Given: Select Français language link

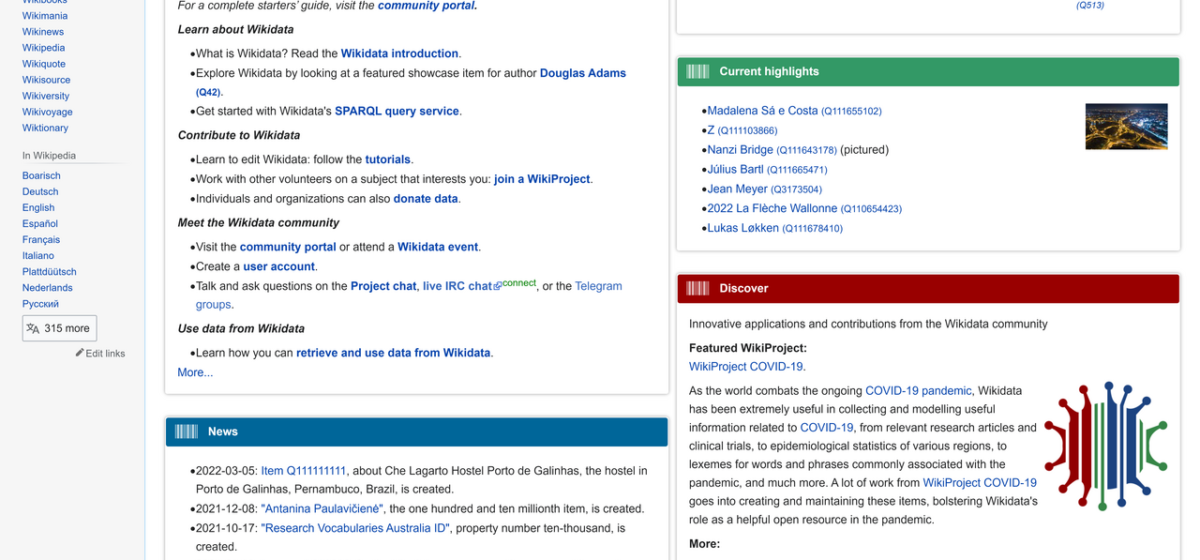Looking at the screenshot, I should pyautogui.click(x=41, y=240).
